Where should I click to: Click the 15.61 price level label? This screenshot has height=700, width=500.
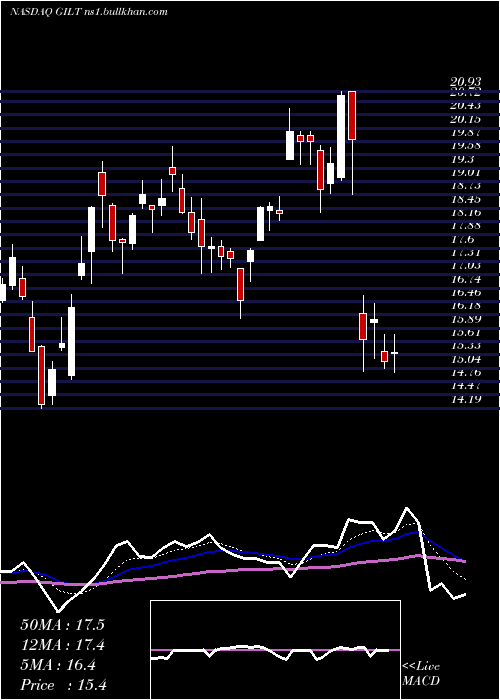pos(466,333)
